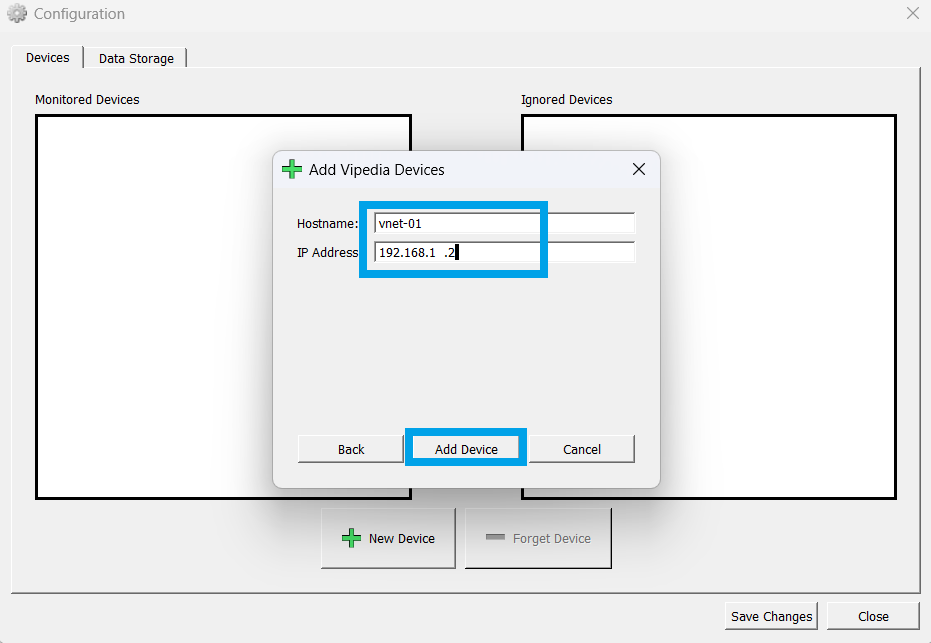Screen dimensions: 931x643
Task: Switch to the Data Storage tab
Action: (x=136, y=58)
